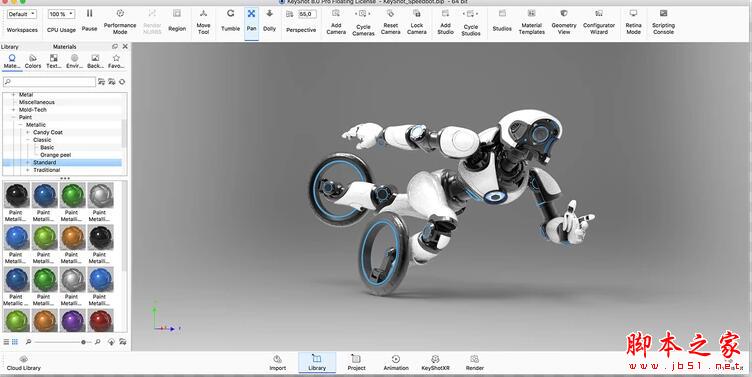The width and height of the screenshot is (752, 377).
Task: Switch to the Colors library tab
Action: click(x=33, y=61)
